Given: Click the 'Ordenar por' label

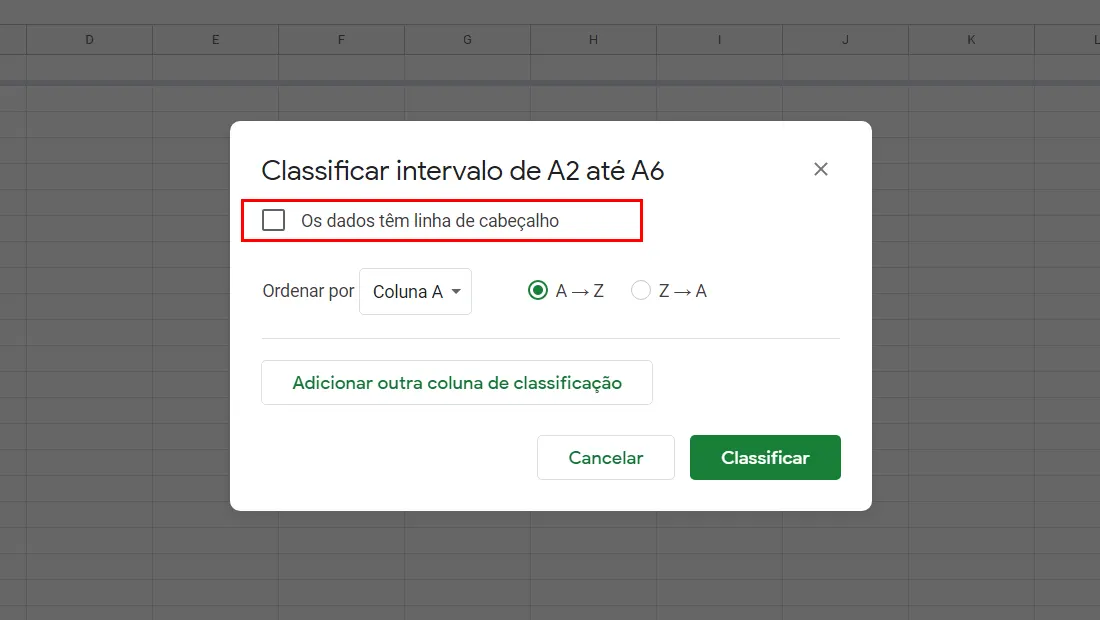Looking at the screenshot, I should coord(308,291).
